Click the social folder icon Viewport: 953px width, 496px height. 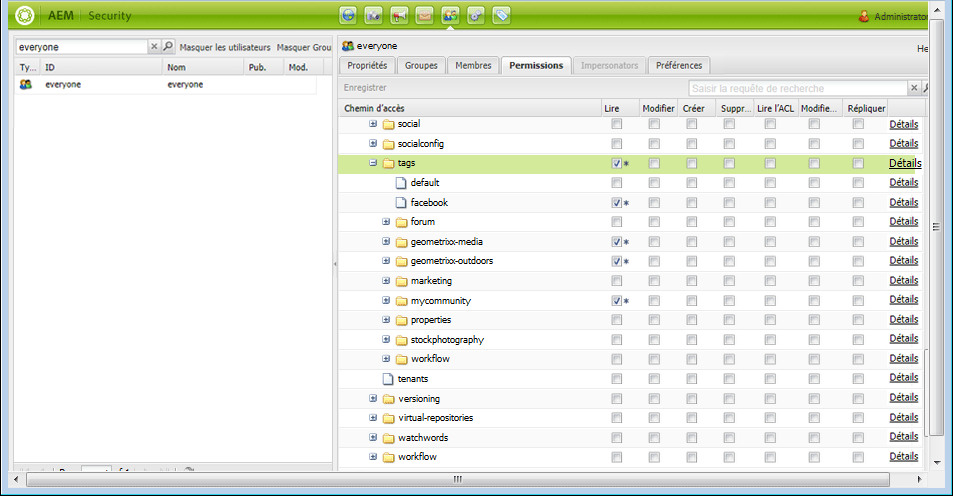[x=389, y=124]
